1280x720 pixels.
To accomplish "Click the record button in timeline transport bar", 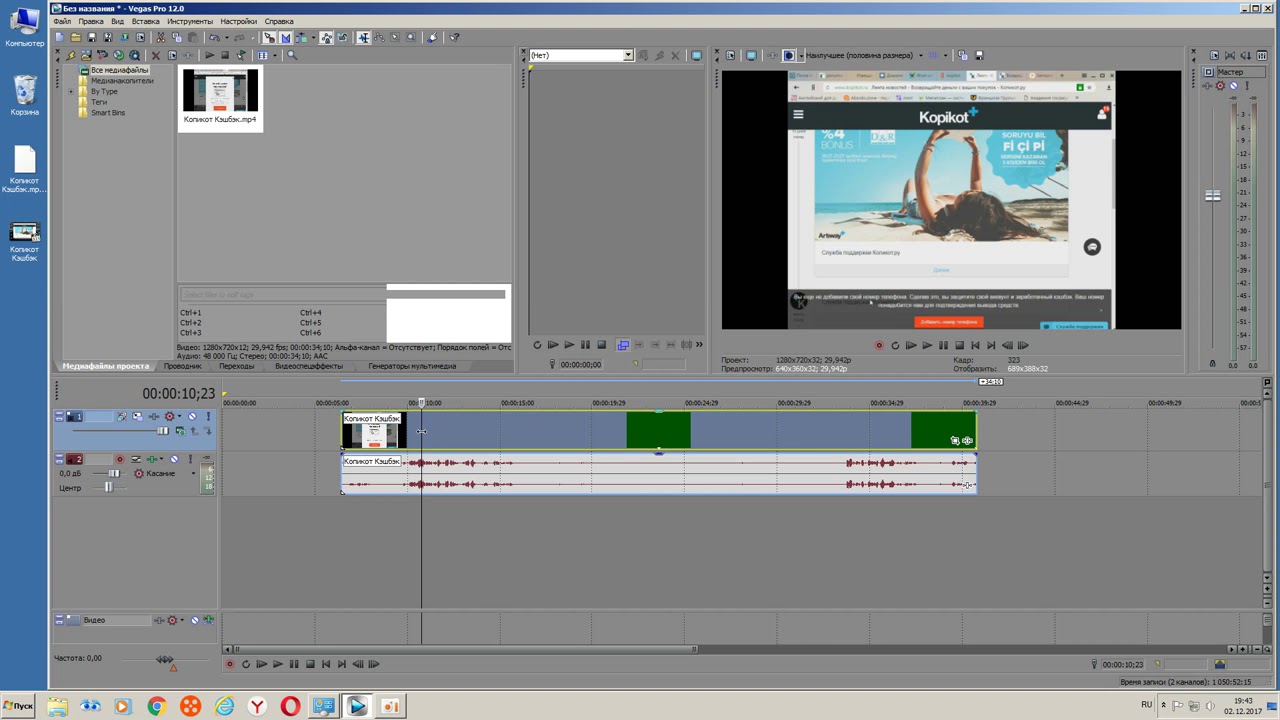I will click(x=230, y=664).
